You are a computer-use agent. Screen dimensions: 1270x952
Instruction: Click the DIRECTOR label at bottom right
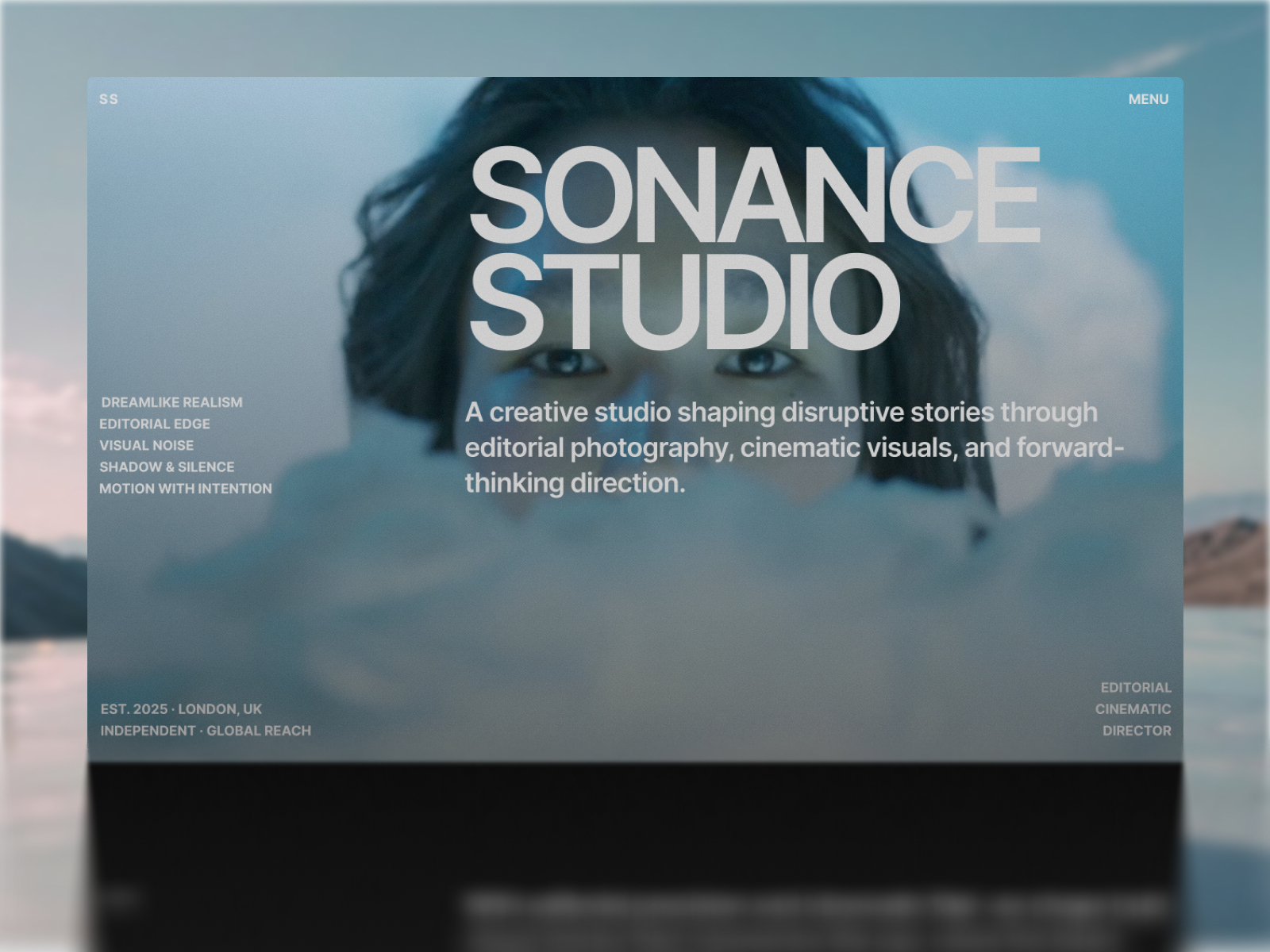point(1138,731)
